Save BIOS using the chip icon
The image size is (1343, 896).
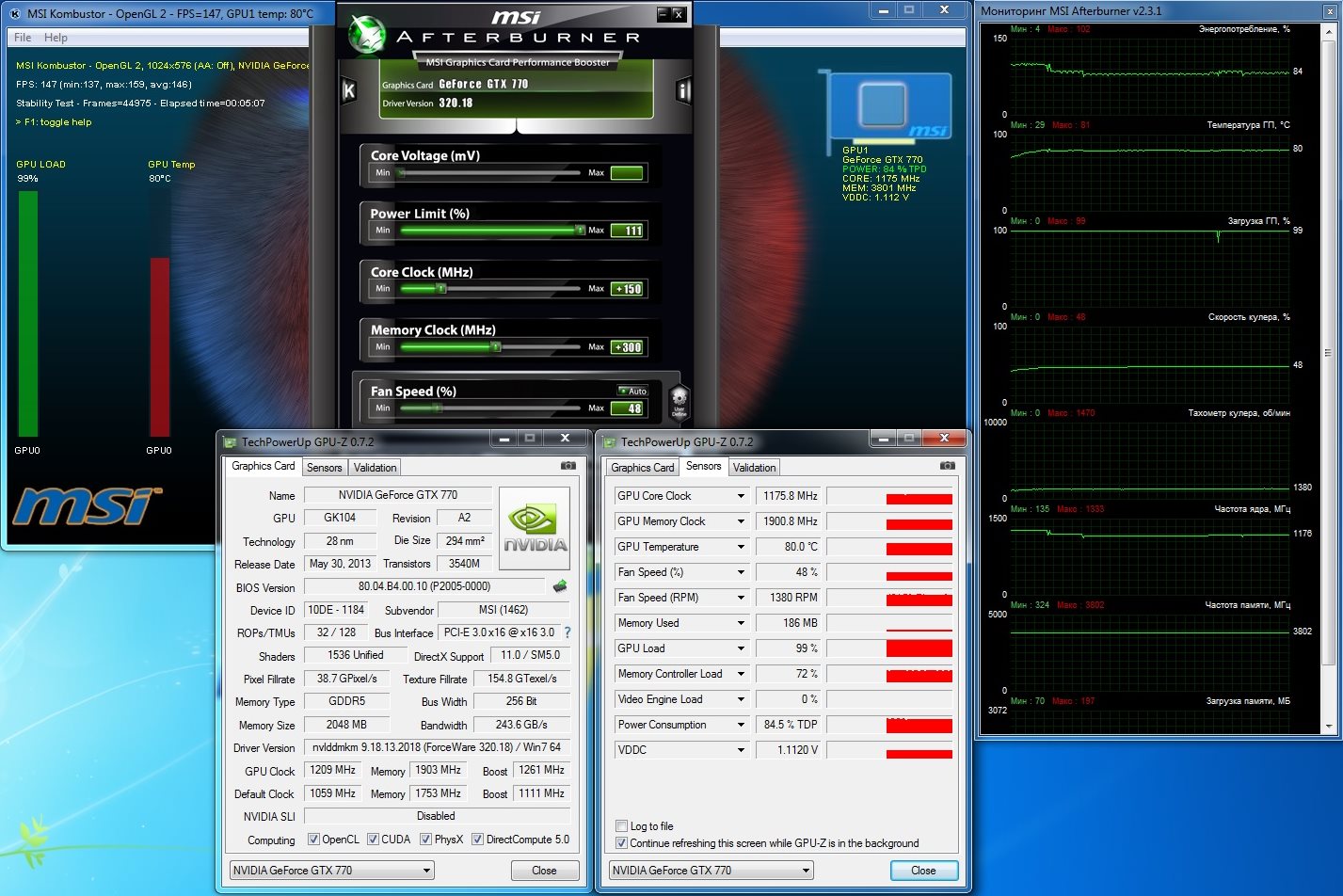560,586
